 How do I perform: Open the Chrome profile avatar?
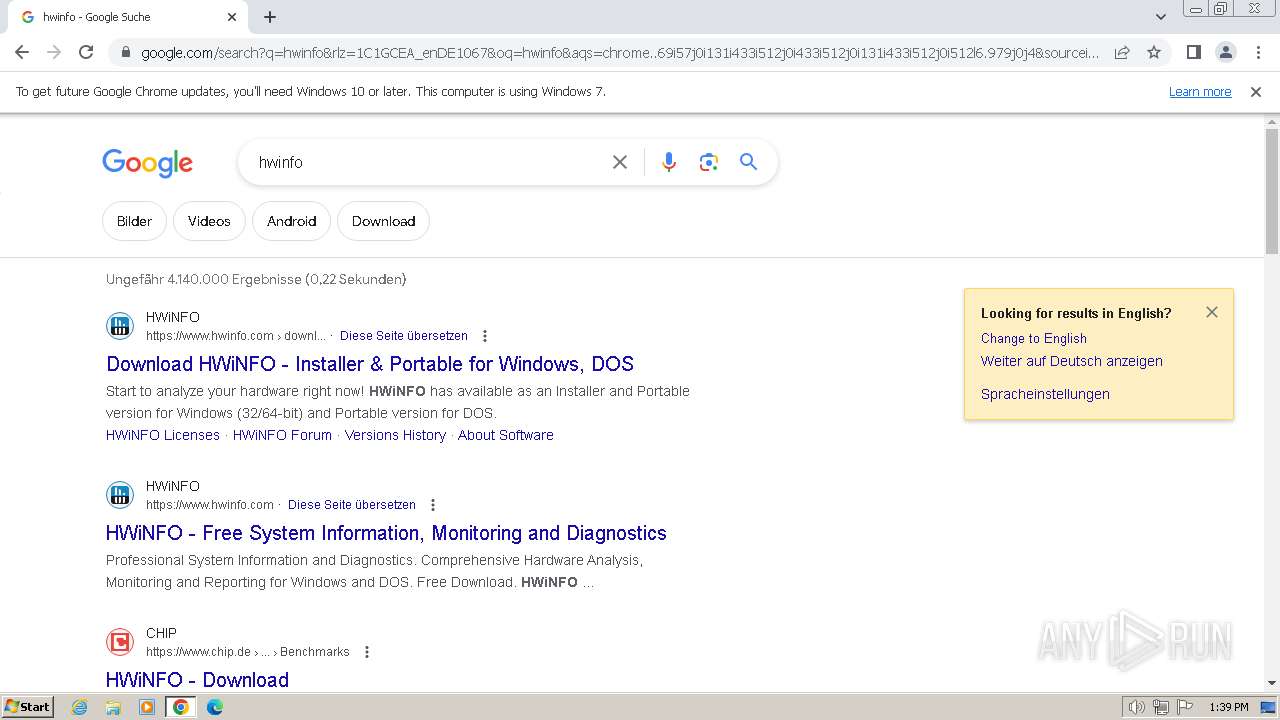click(x=1225, y=52)
